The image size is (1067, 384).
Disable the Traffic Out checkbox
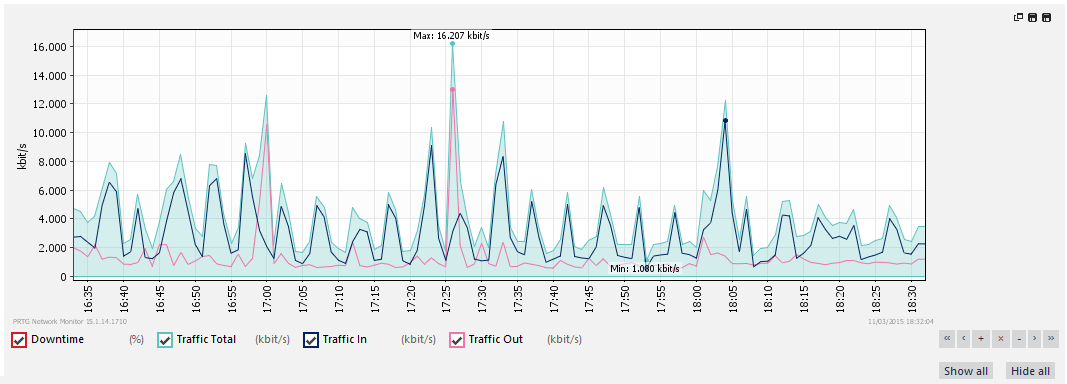[457, 340]
